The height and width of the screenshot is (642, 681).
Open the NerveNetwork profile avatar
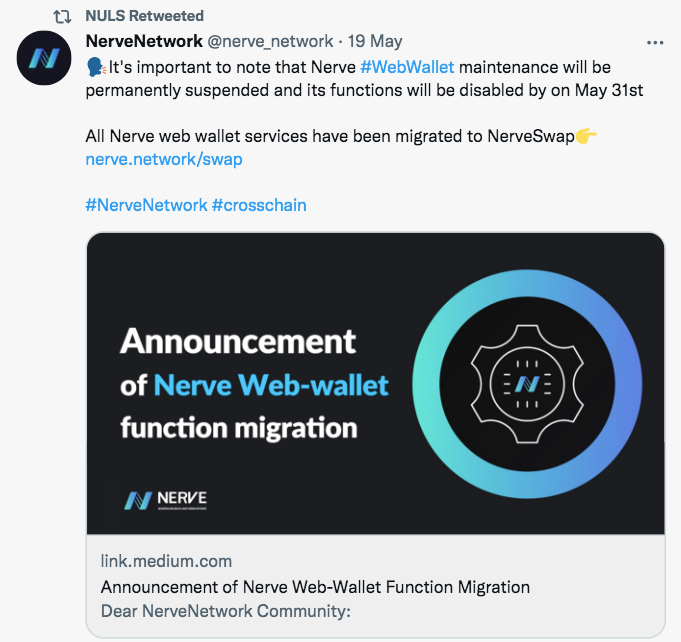pyautogui.click(x=44, y=58)
